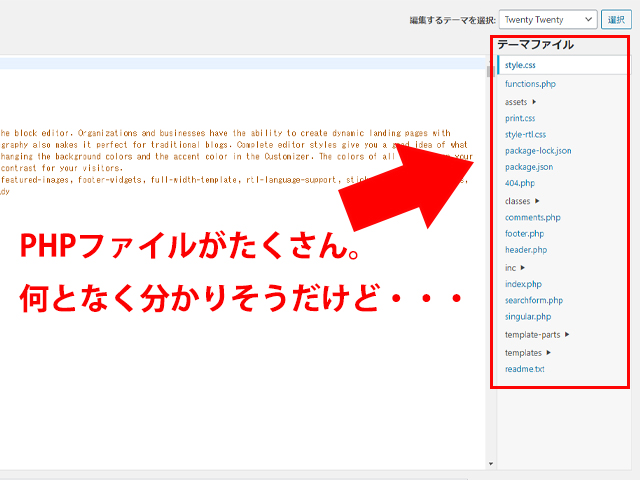Open header.php file
640x480 pixels.
pyautogui.click(x=526, y=250)
